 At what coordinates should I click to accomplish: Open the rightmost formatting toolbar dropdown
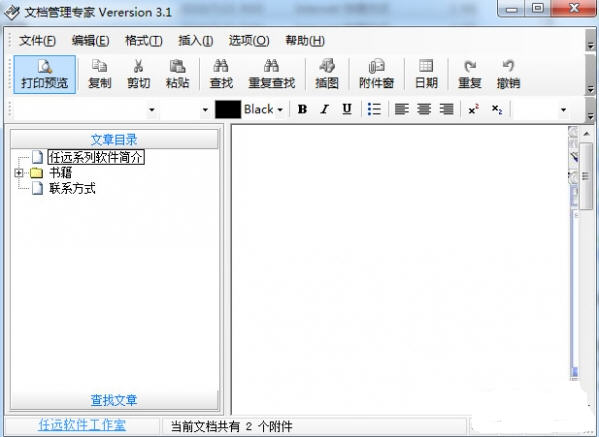563,110
